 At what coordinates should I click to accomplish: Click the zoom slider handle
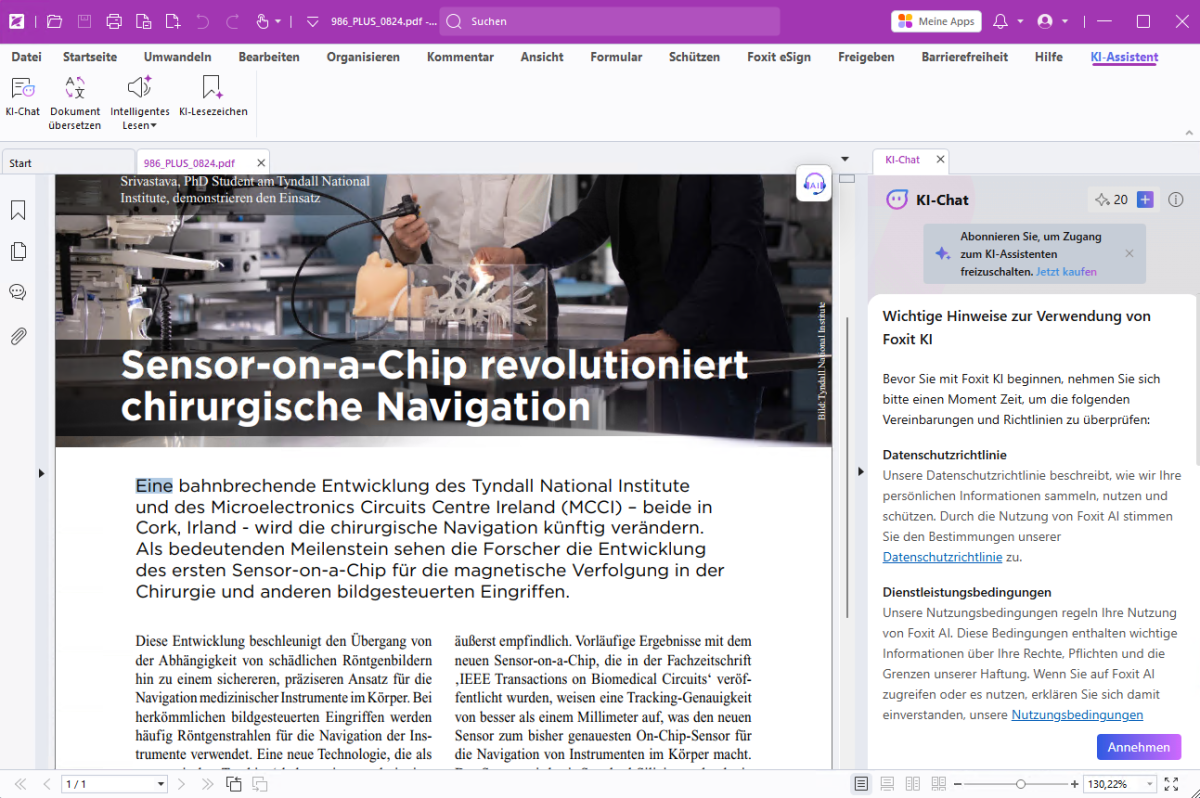click(x=1020, y=784)
